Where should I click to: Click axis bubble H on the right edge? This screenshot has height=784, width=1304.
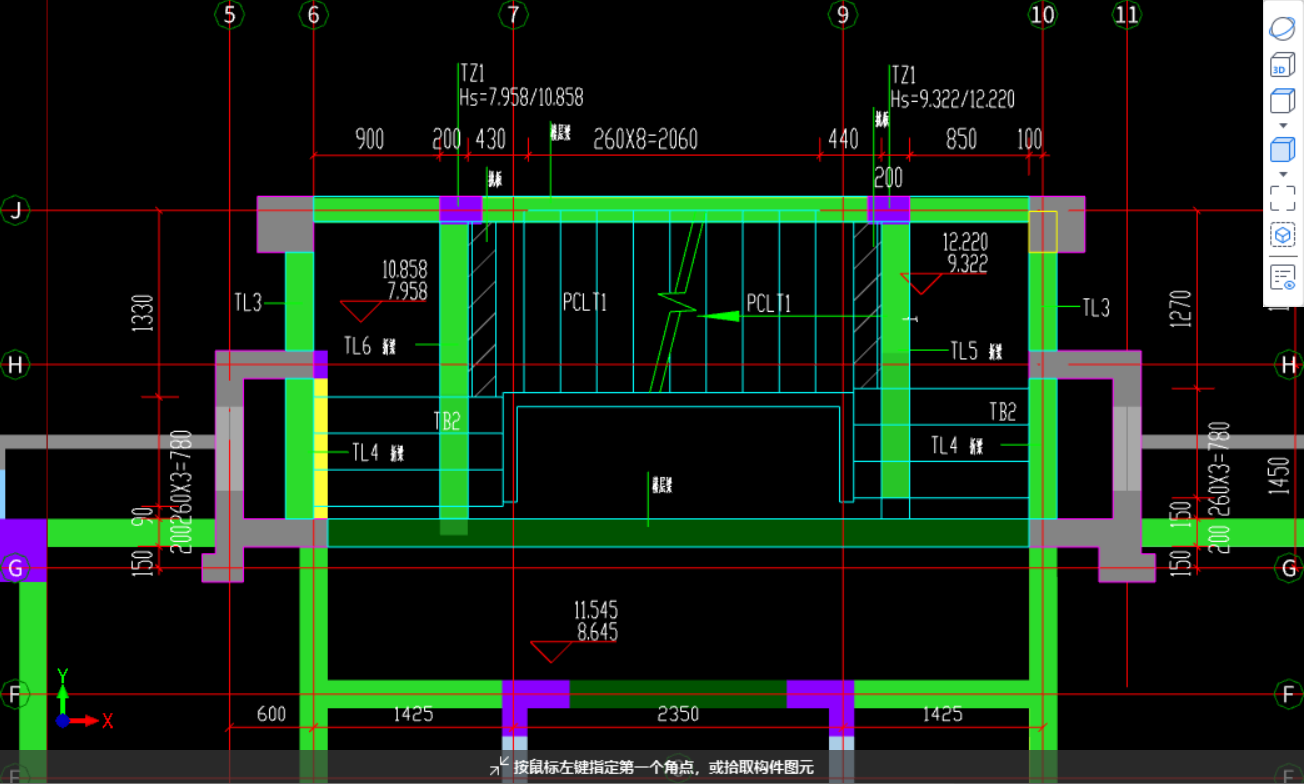[1289, 365]
